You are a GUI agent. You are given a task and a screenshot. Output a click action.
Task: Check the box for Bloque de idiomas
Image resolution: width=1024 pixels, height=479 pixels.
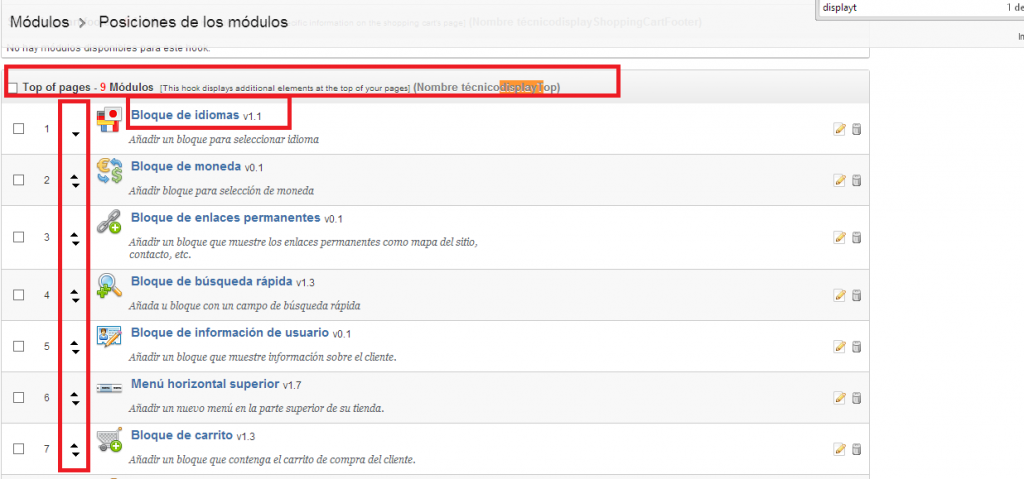click(19, 129)
